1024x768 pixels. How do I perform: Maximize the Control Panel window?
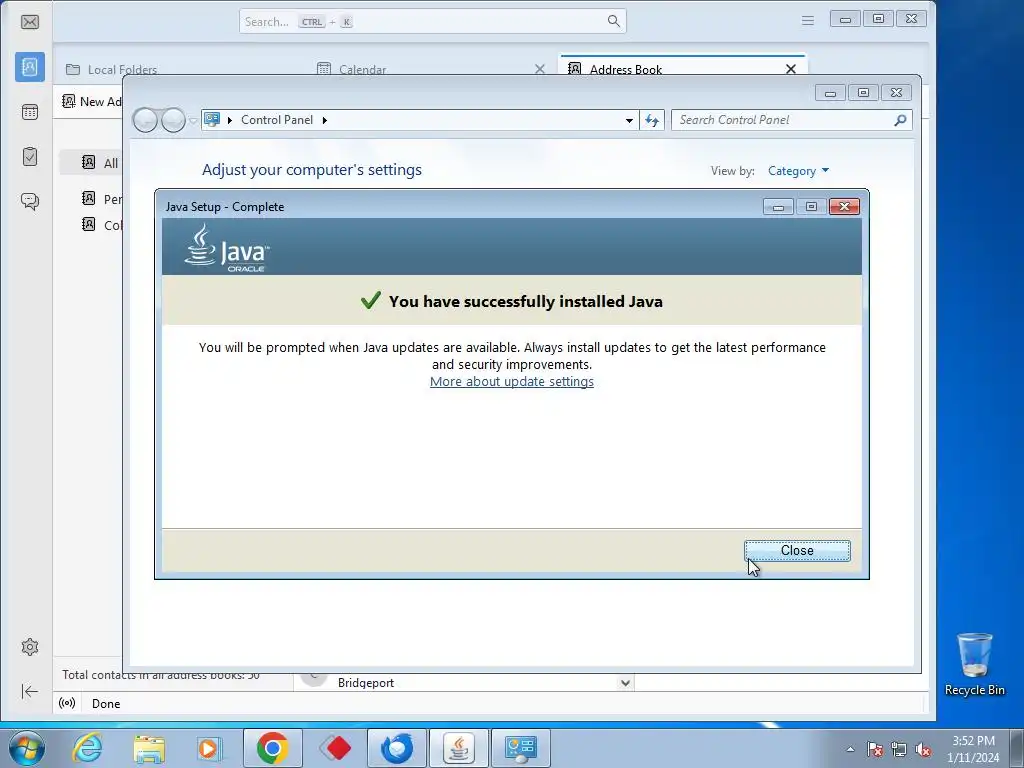[x=863, y=93]
